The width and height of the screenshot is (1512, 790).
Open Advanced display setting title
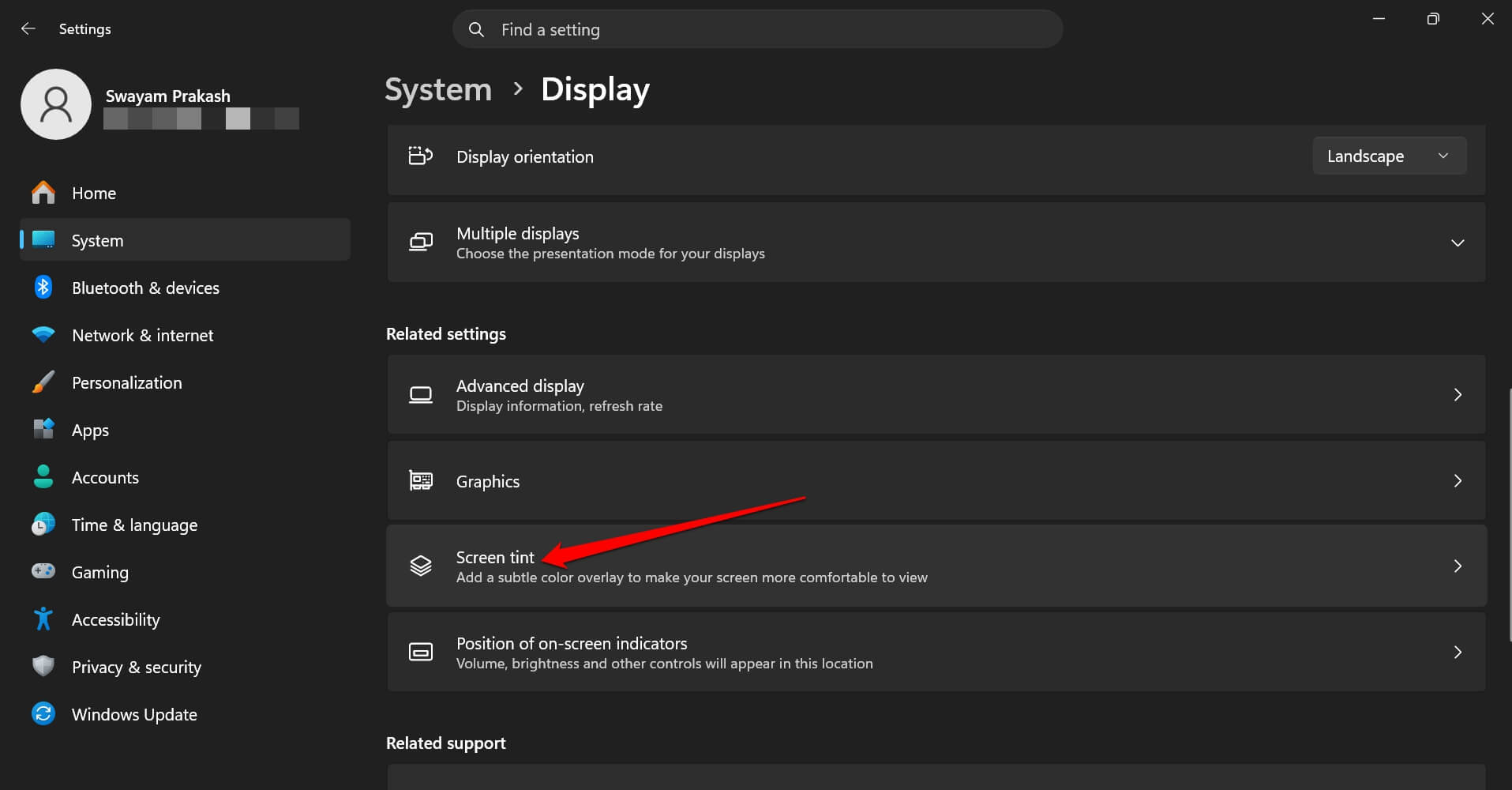click(x=520, y=386)
